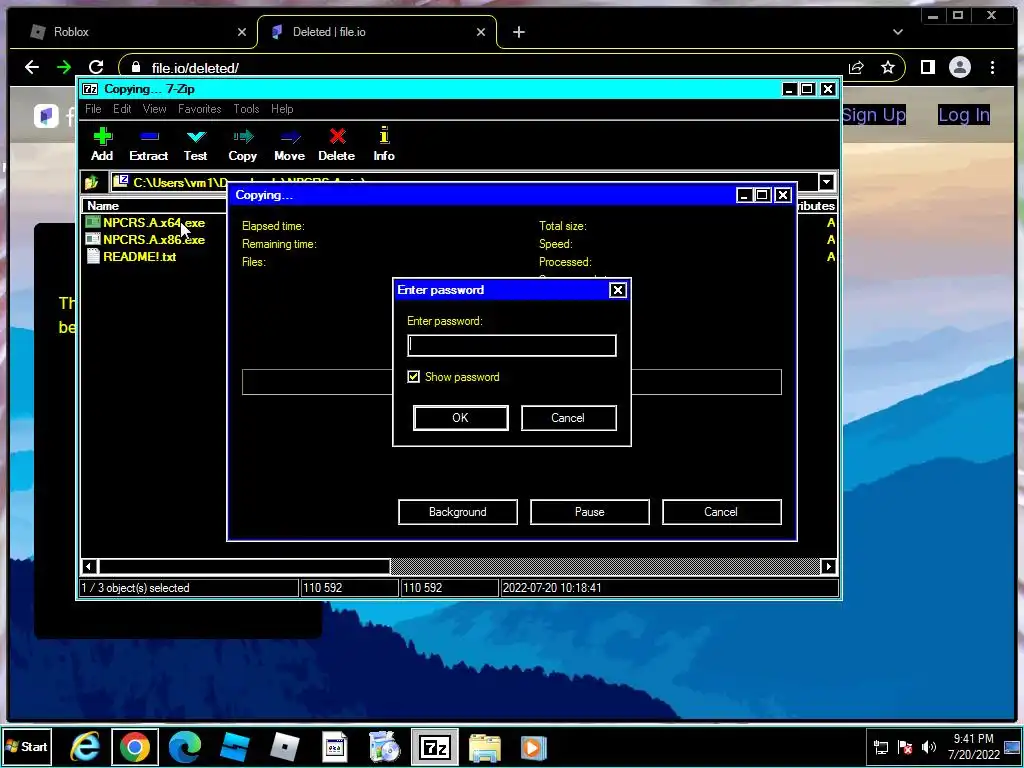Open the Start menu
The image size is (1024, 768).
[x=27, y=746]
